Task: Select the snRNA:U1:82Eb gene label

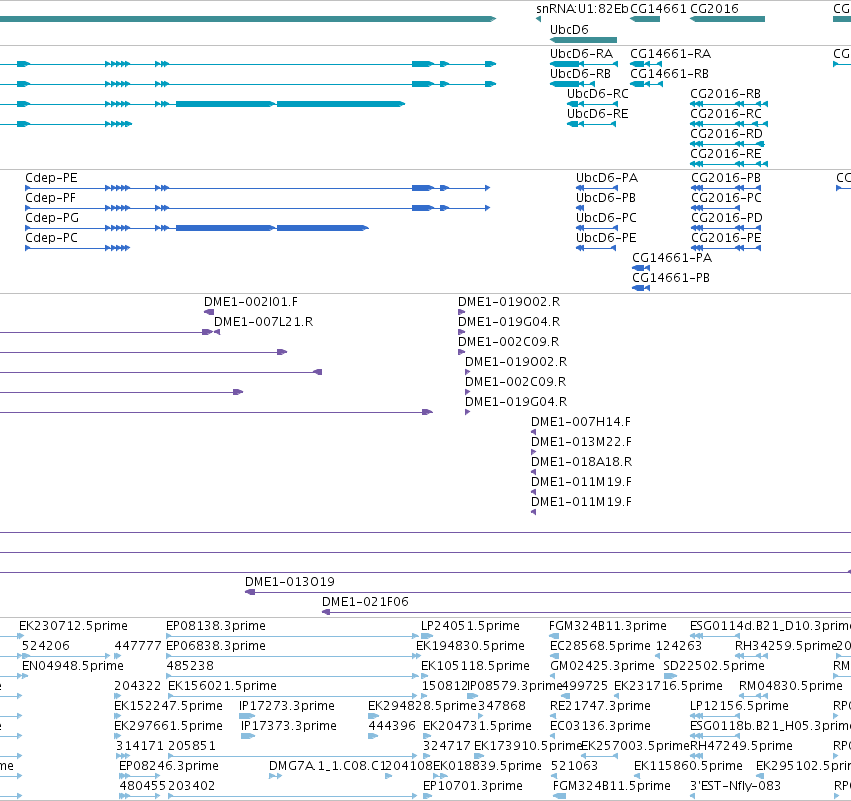Action: point(582,9)
